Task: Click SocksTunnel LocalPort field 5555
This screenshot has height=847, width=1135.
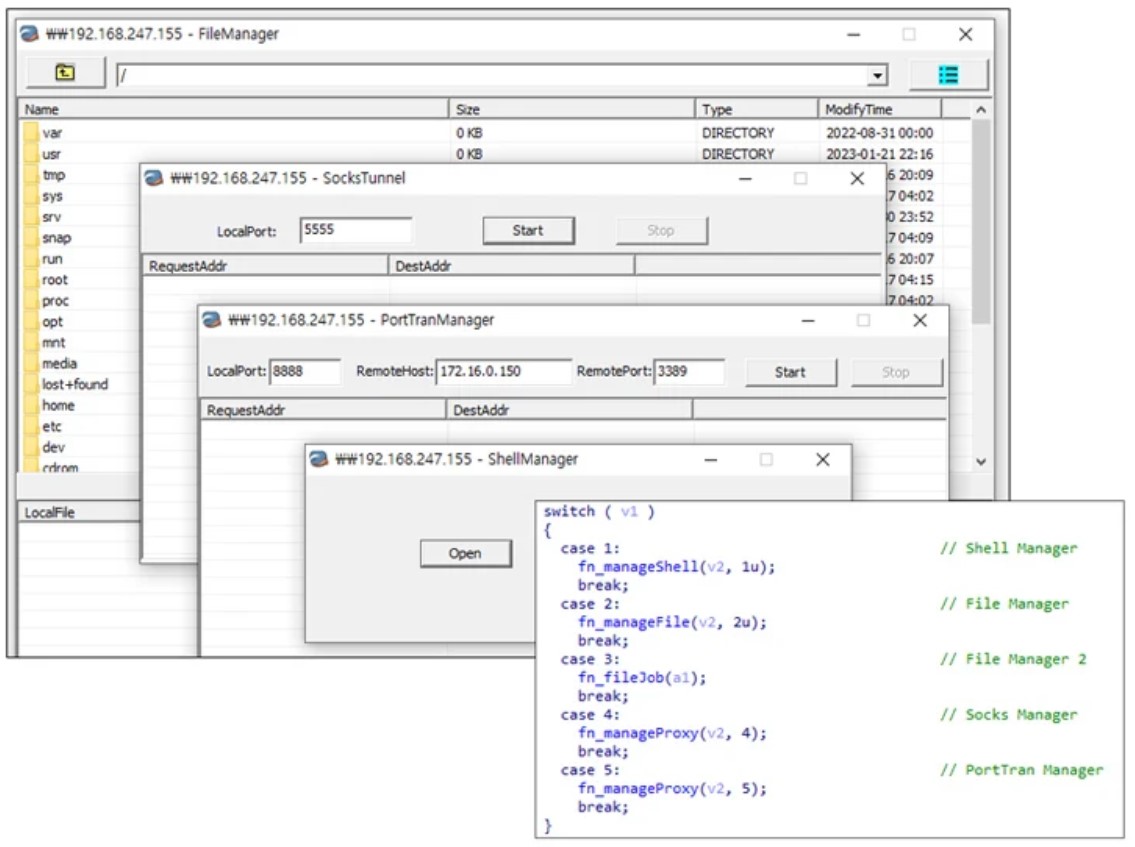Action: [355, 230]
